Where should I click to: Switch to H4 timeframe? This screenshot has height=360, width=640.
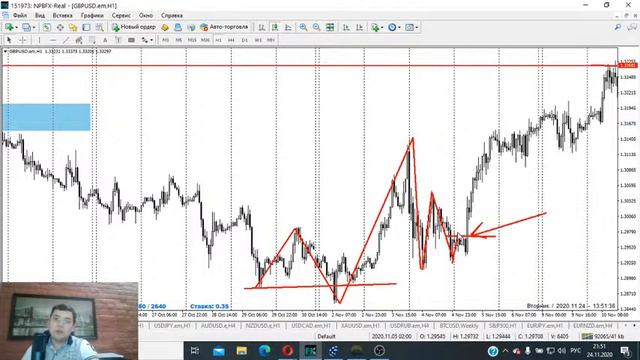click(x=231, y=40)
